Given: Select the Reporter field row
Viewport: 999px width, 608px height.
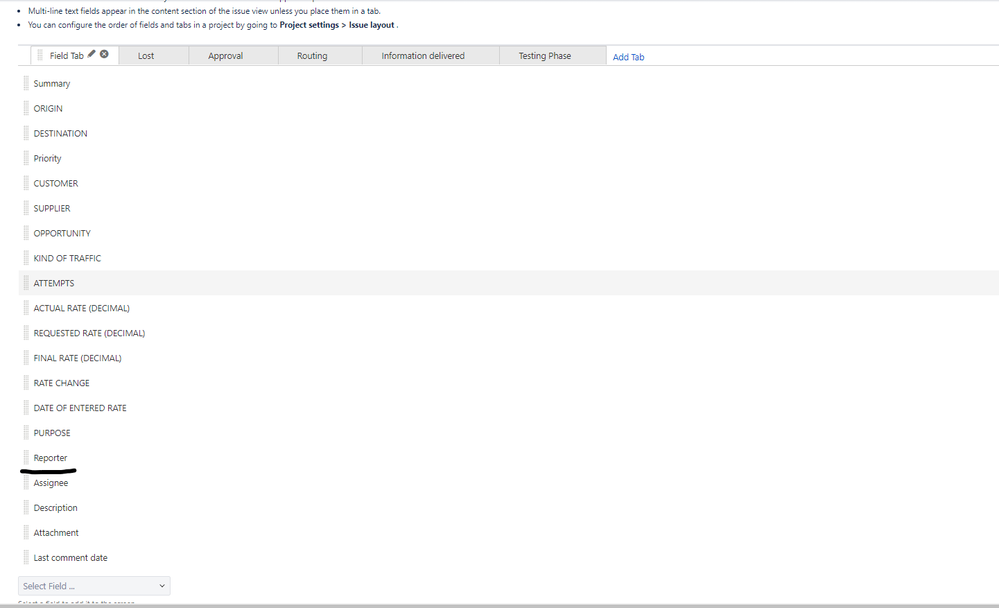Looking at the screenshot, I should coord(508,458).
